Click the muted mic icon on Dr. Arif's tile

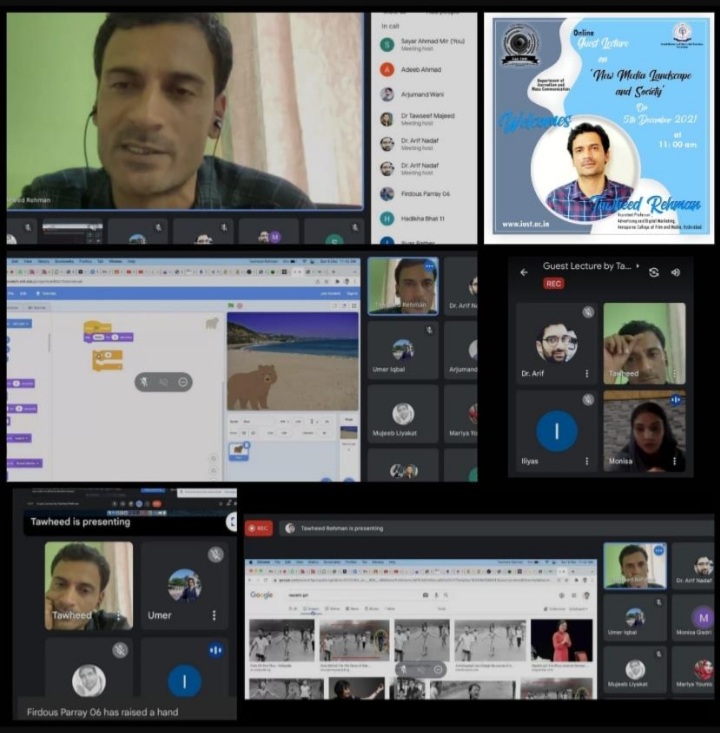(x=588, y=313)
